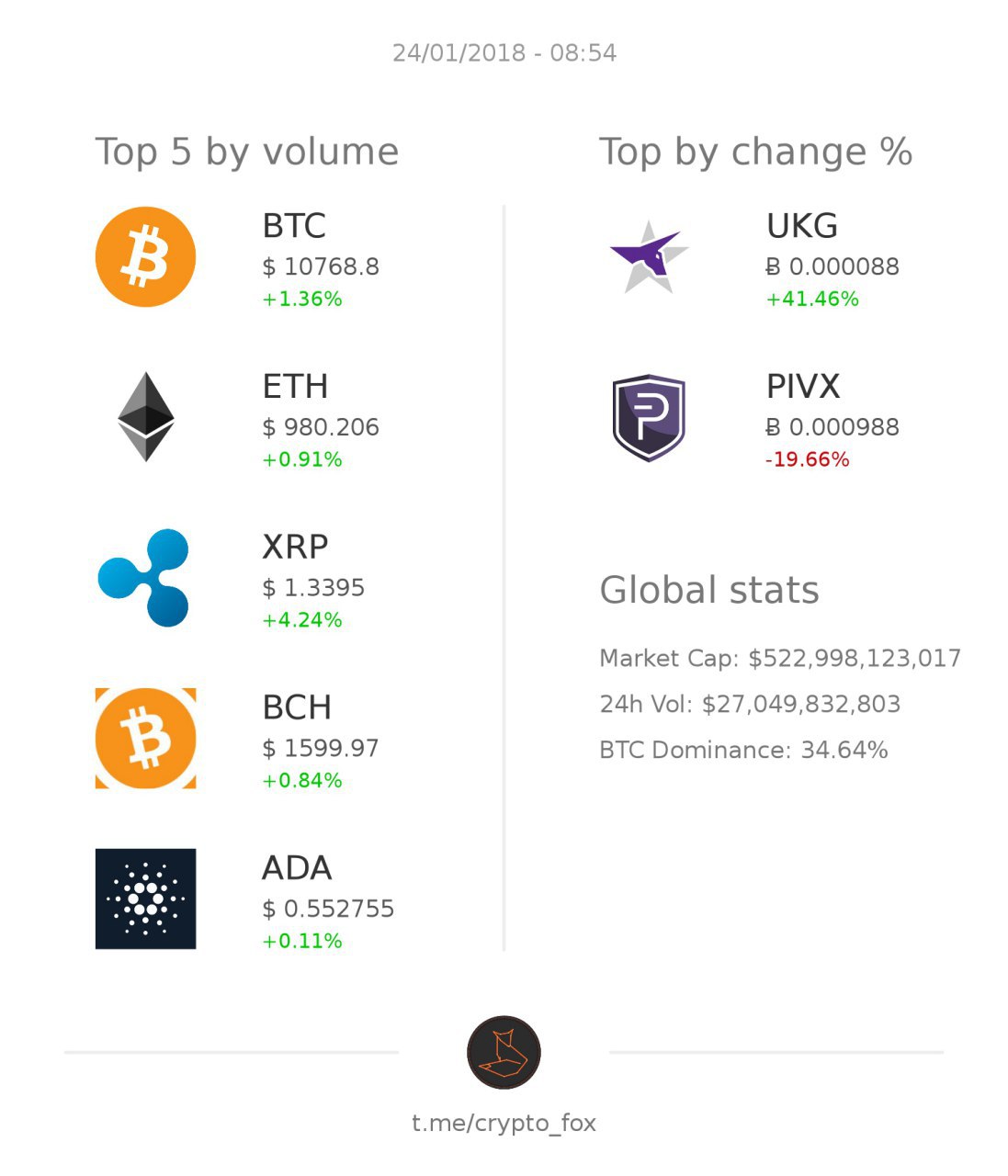Select the PIVX -19.66% change value

point(807,459)
